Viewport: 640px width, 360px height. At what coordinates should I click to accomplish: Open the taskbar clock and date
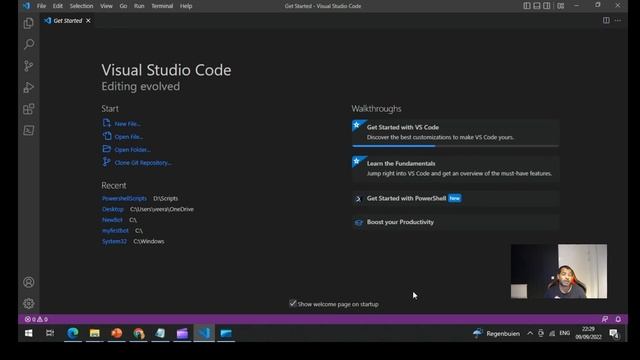(588, 333)
